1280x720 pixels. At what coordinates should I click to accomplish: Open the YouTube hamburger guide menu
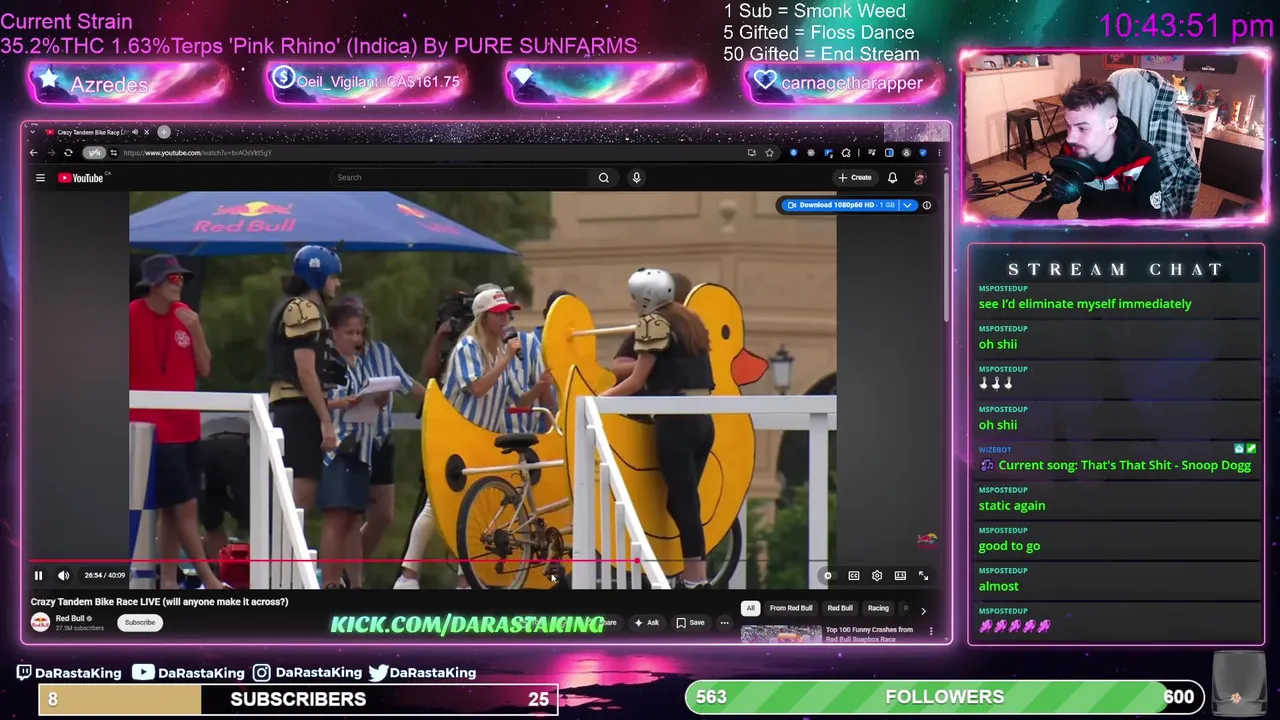40,178
